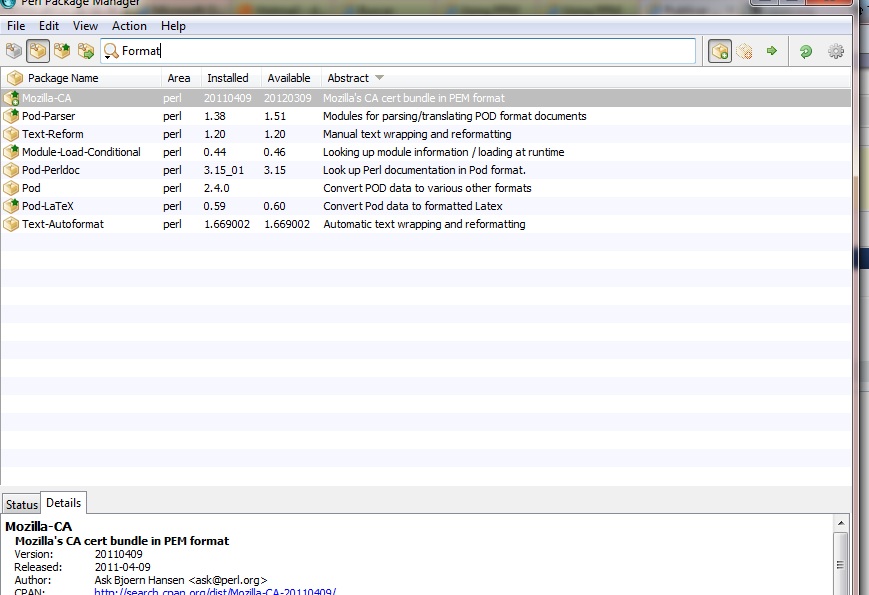Click the Pod-LaTeX package icon

tap(11, 206)
